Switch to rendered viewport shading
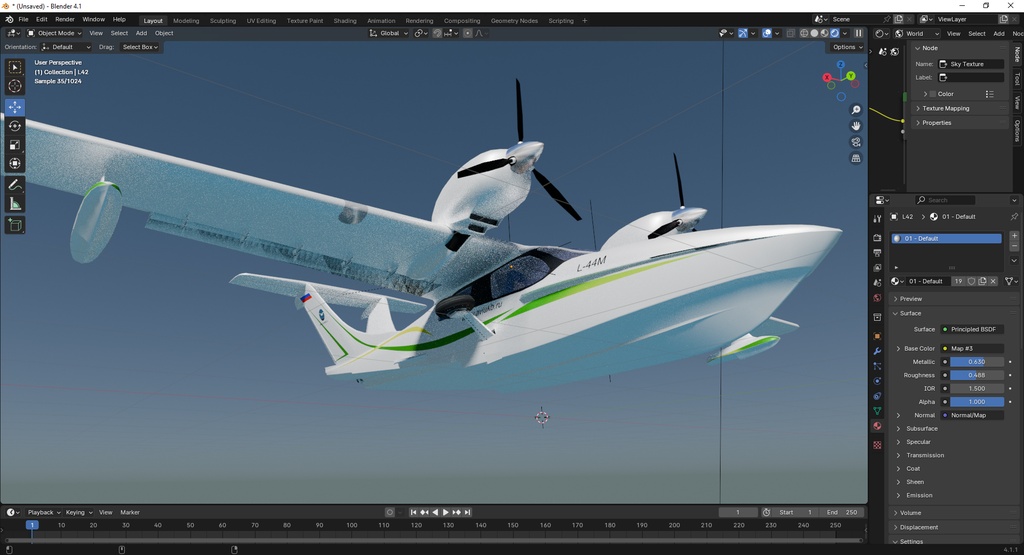1024x555 pixels. (835, 33)
